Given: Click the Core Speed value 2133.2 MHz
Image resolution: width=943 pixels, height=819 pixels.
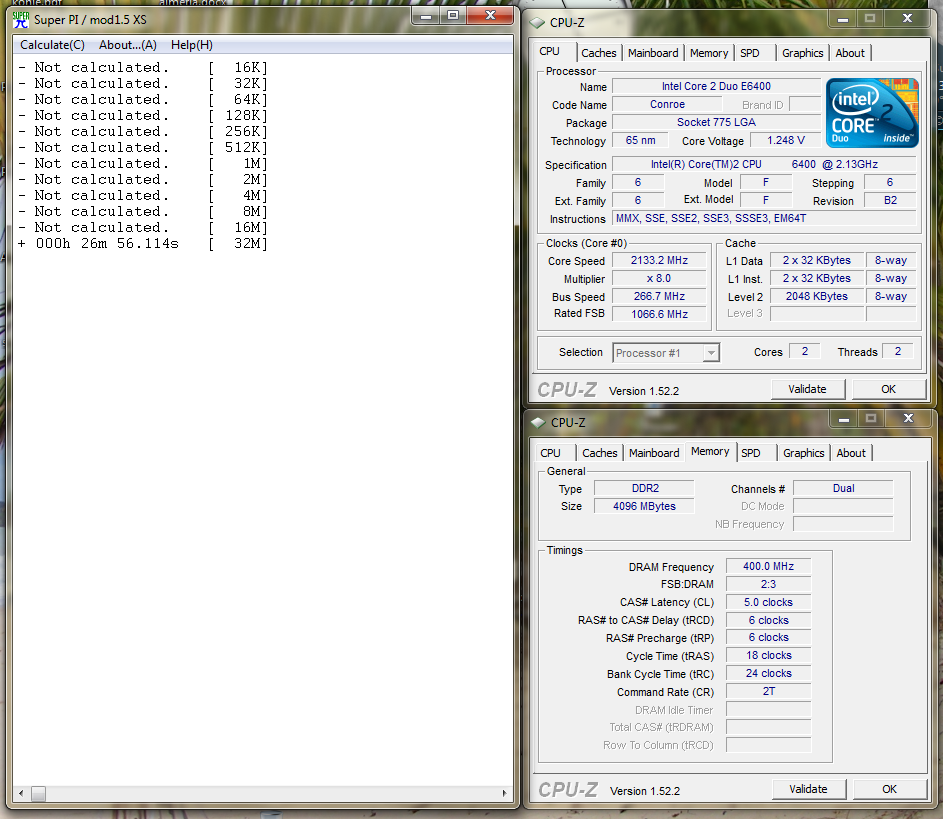Looking at the screenshot, I should click(659, 260).
